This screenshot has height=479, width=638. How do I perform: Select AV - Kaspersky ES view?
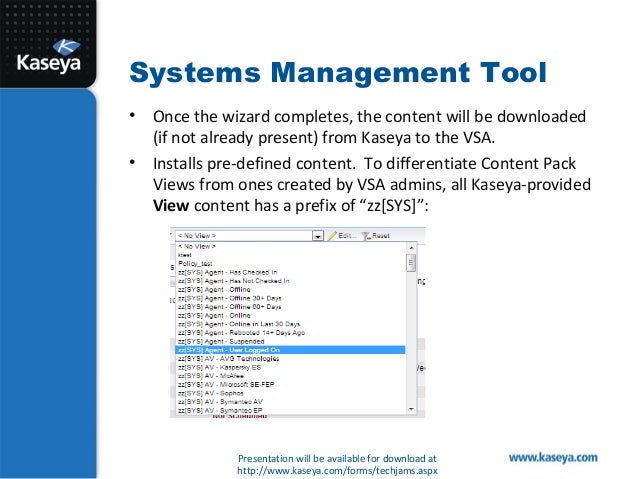(291, 367)
